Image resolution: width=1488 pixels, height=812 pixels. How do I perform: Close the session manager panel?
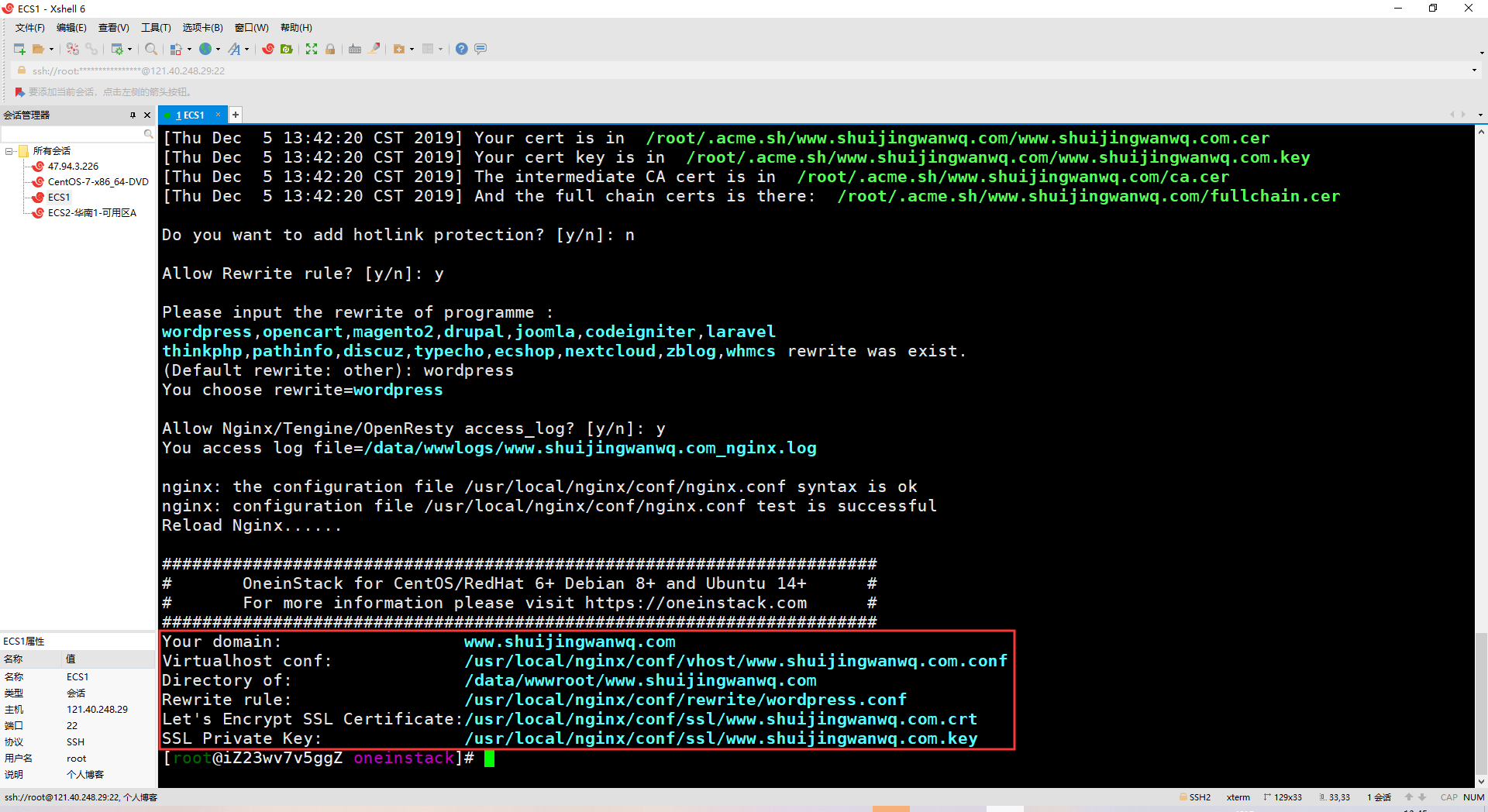147,115
